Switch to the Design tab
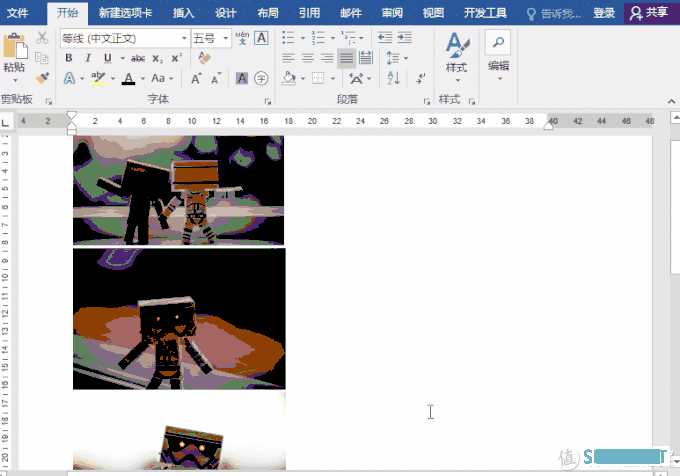680x476 pixels. click(x=226, y=13)
